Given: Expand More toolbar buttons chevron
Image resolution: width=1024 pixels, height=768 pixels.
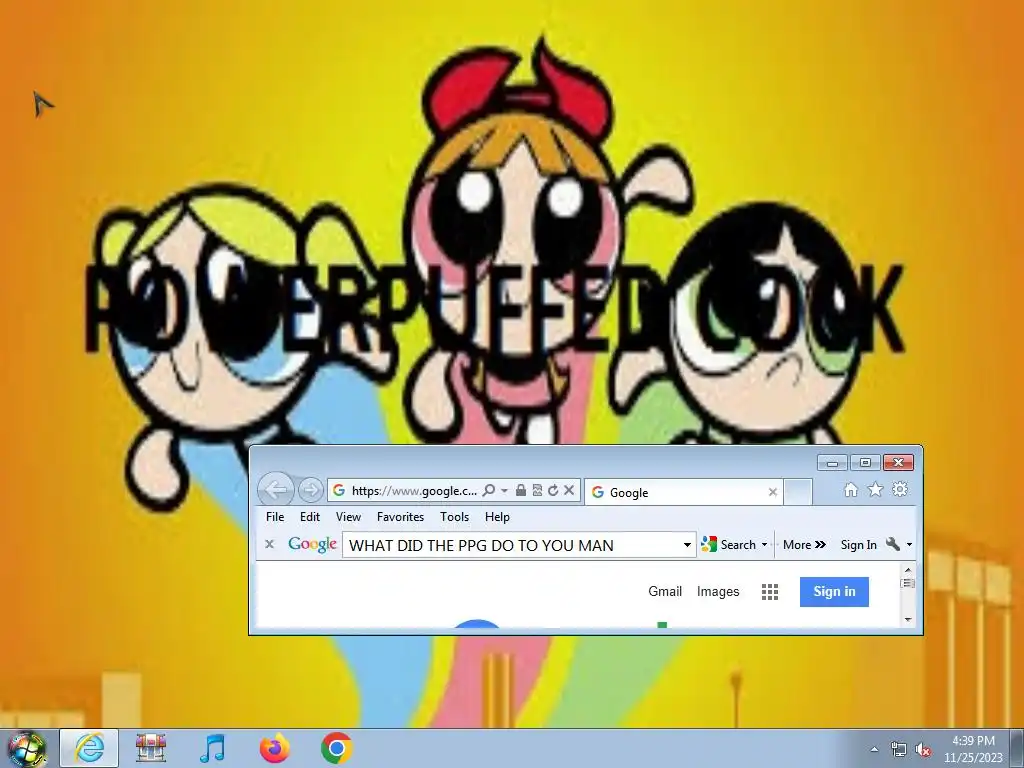Looking at the screenshot, I should pyautogui.click(x=805, y=545).
